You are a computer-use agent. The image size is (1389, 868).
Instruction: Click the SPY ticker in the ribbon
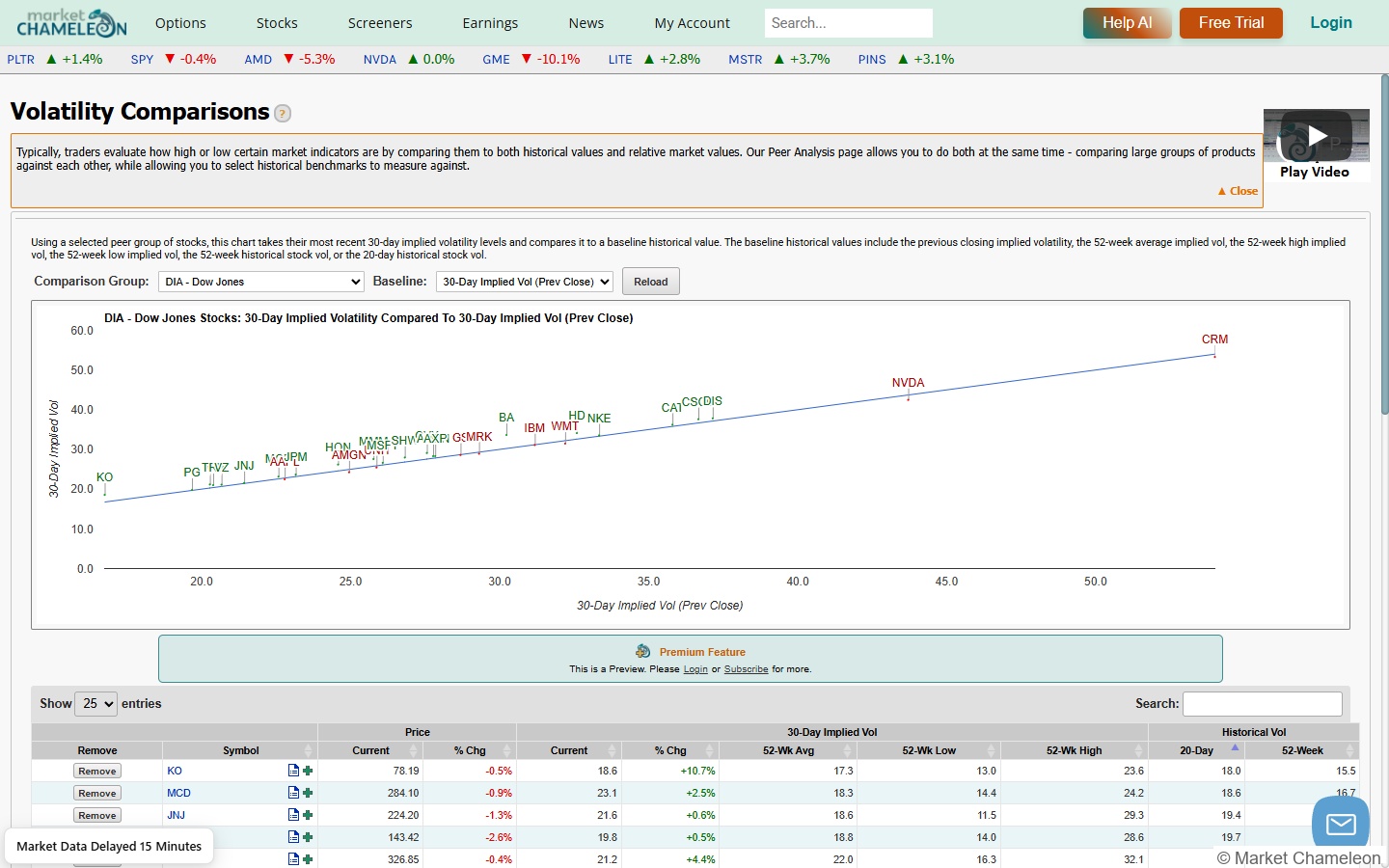click(142, 60)
